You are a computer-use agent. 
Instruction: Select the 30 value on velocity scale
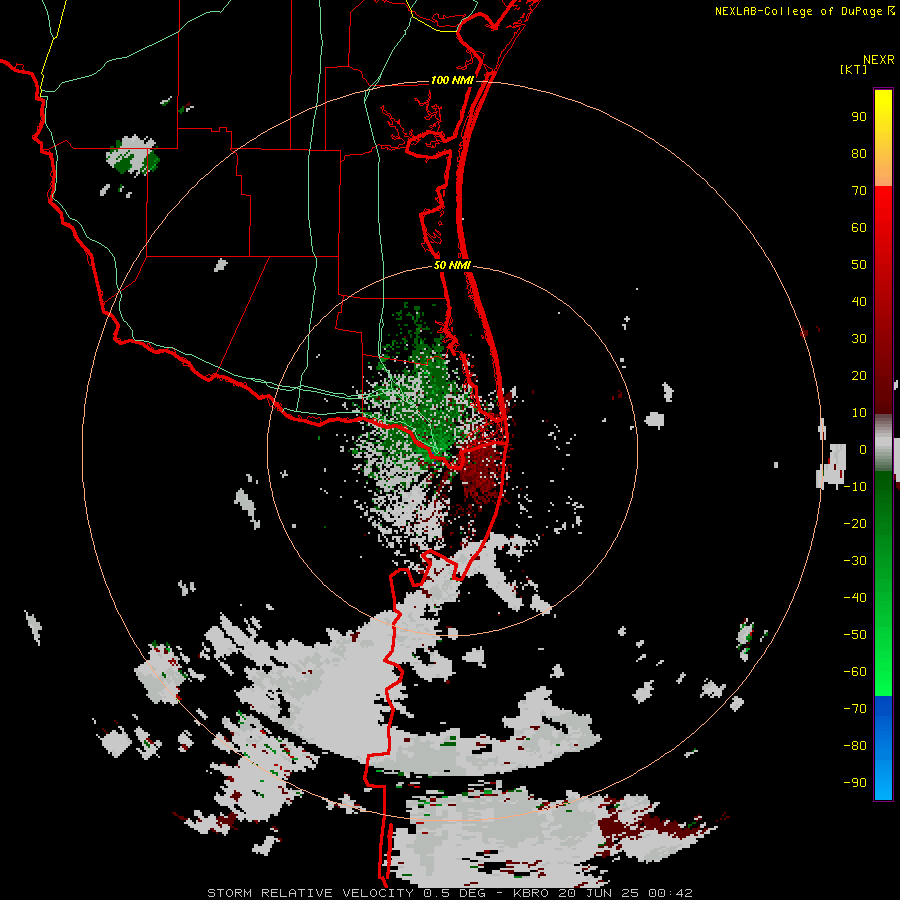pos(859,339)
